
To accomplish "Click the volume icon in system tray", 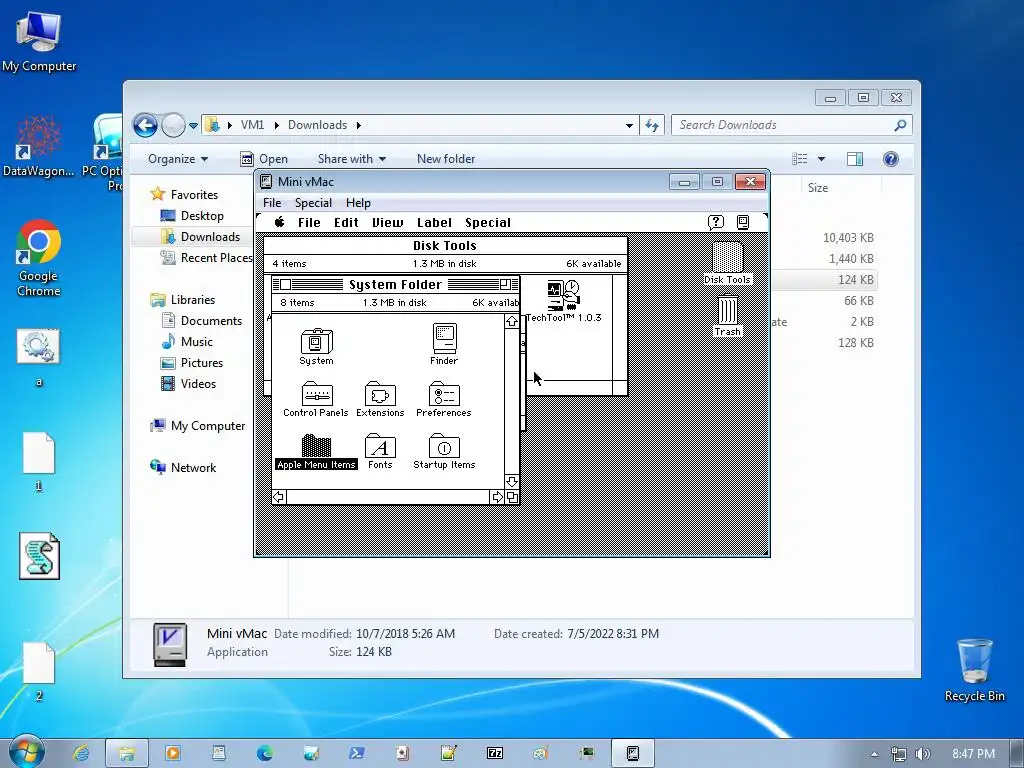I will tap(922, 754).
